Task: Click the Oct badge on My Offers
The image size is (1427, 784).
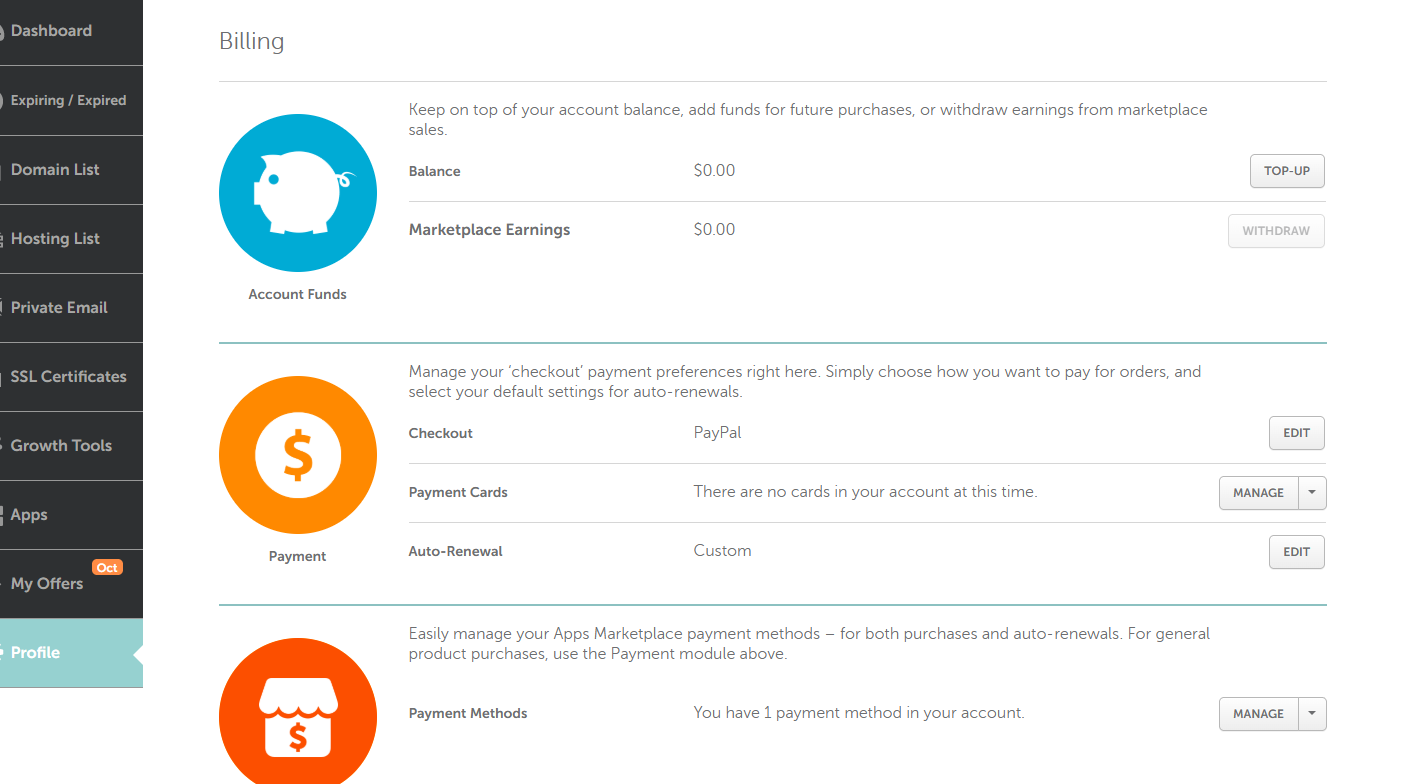Action: coord(107,567)
